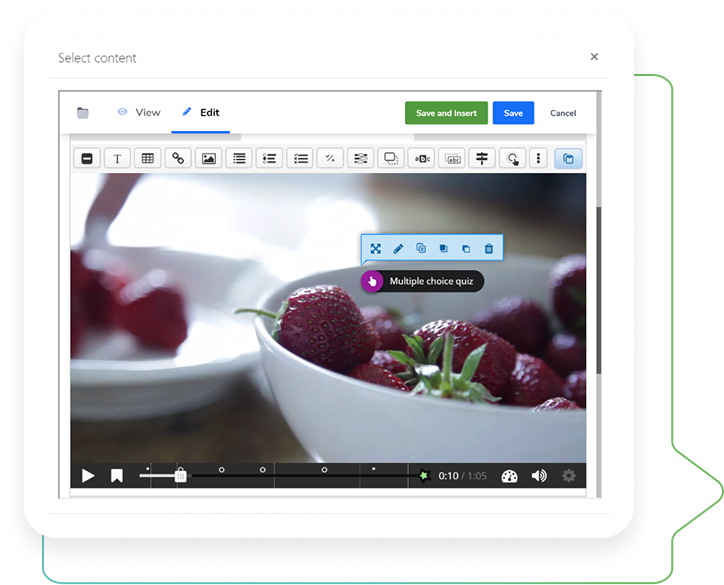The height and width of the screenshot is (585, 724).
Task: Delete the quiz with the trash icon
Action: tap(489, 248)
